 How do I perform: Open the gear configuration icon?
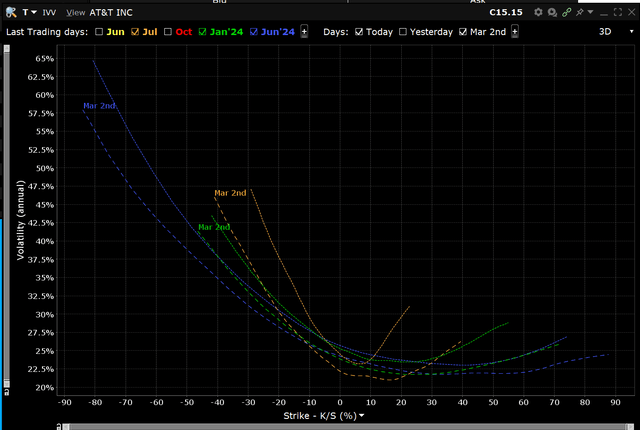pyautogui.click(x=538, y=12)
